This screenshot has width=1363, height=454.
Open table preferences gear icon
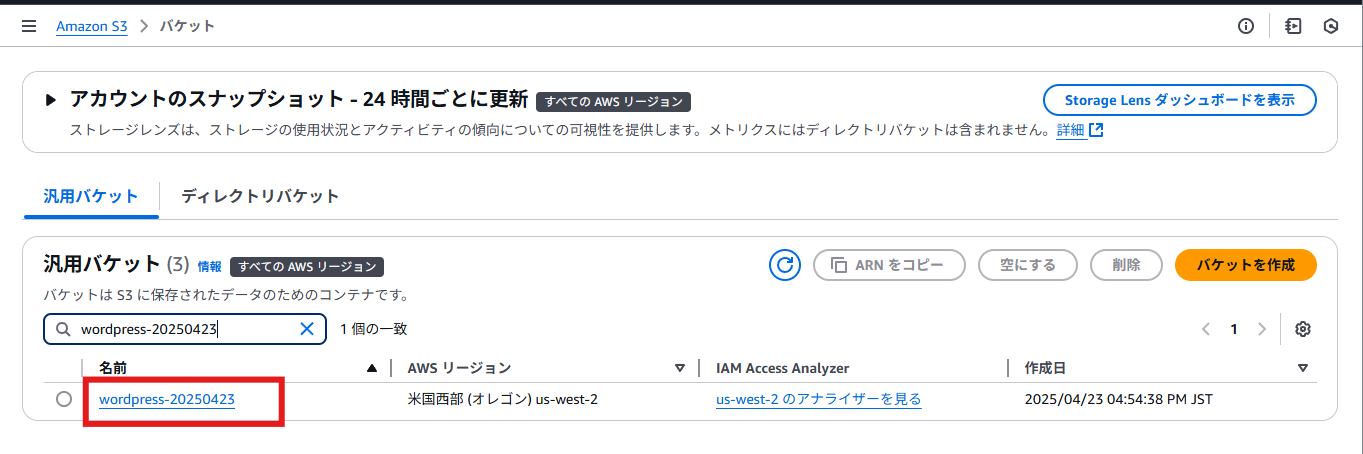[1302, 329]
